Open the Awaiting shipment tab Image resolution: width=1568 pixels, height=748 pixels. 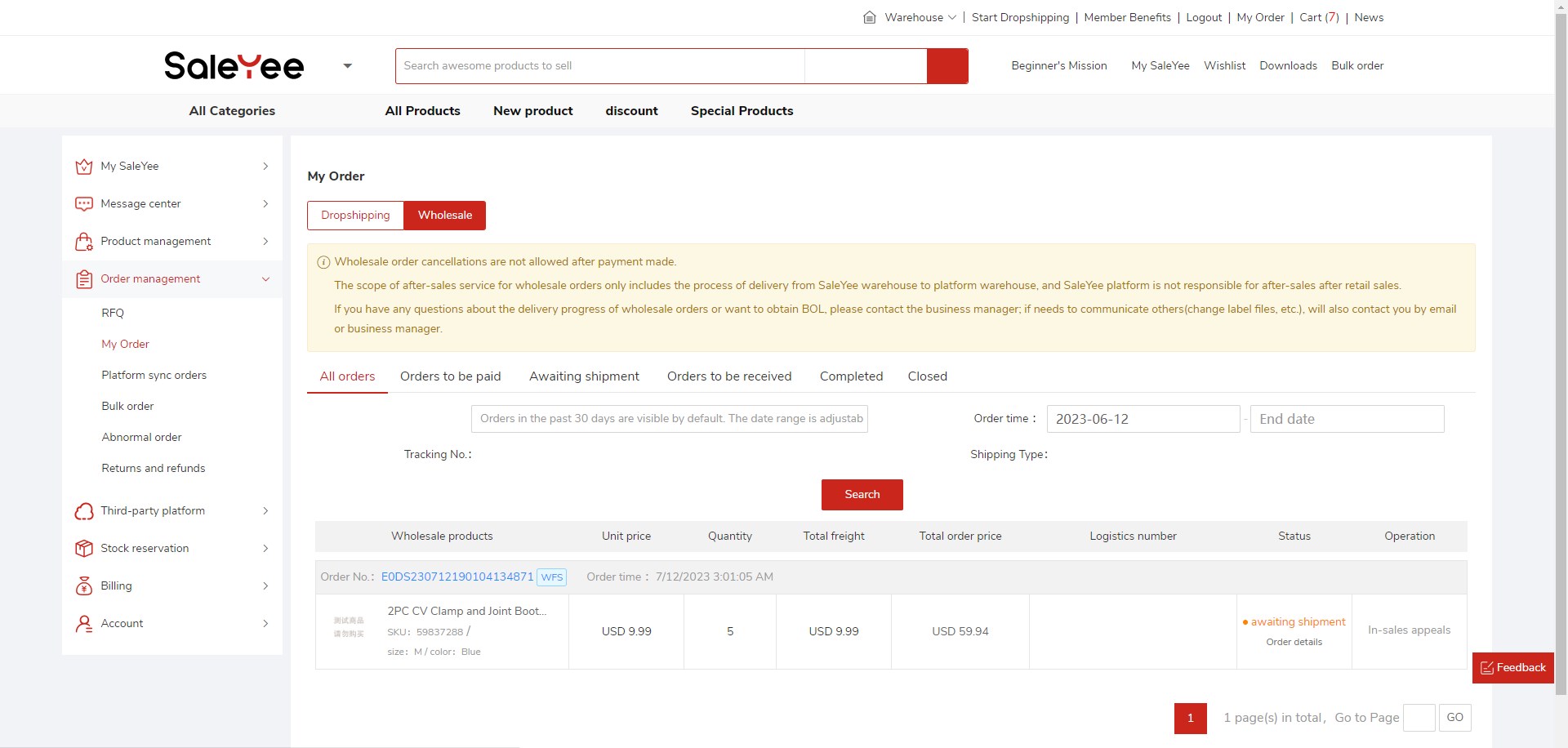pyautogui.click(x=584, y=376)
